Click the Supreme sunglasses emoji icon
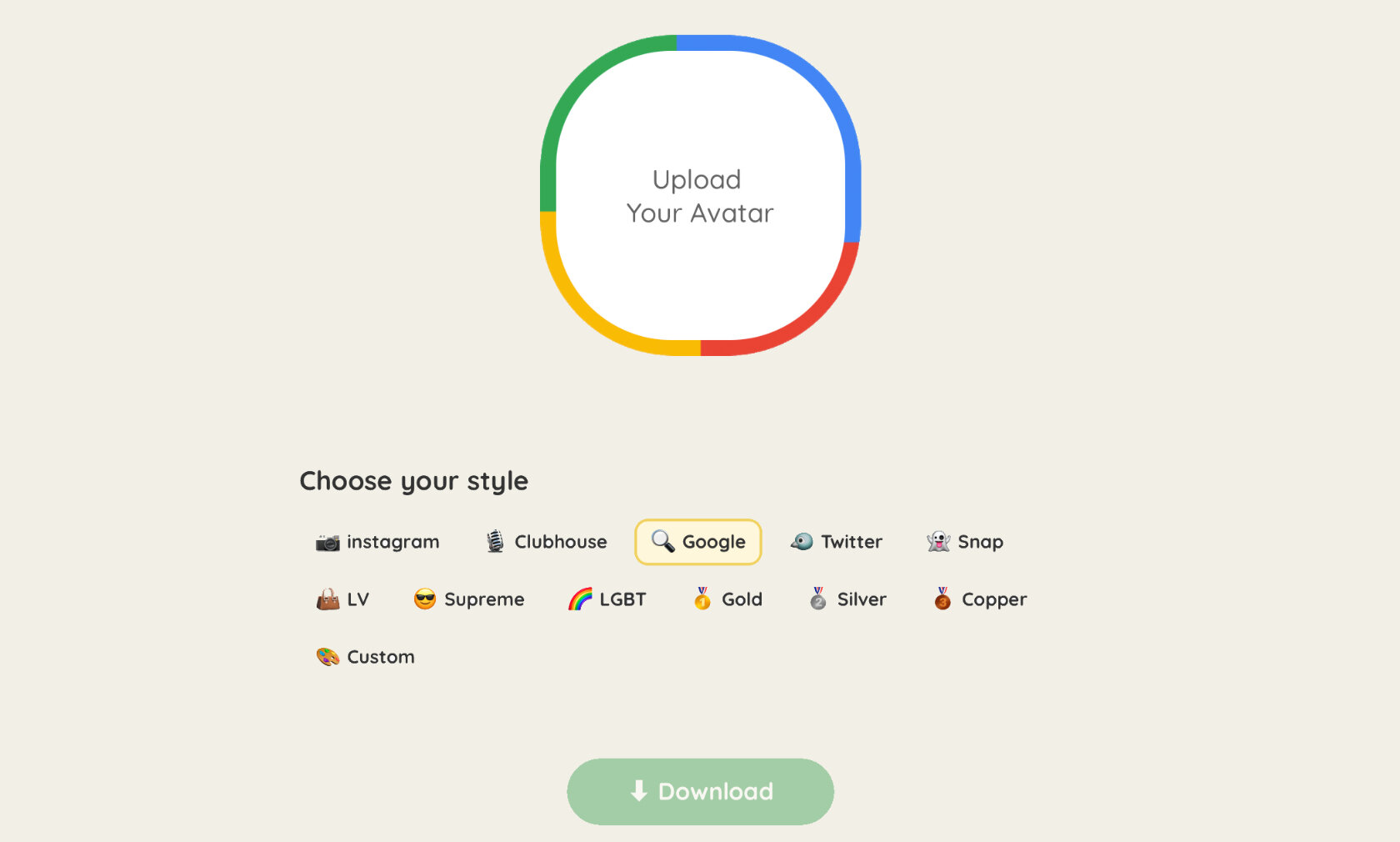The image size is (1400, 842). tap(425, 599)
